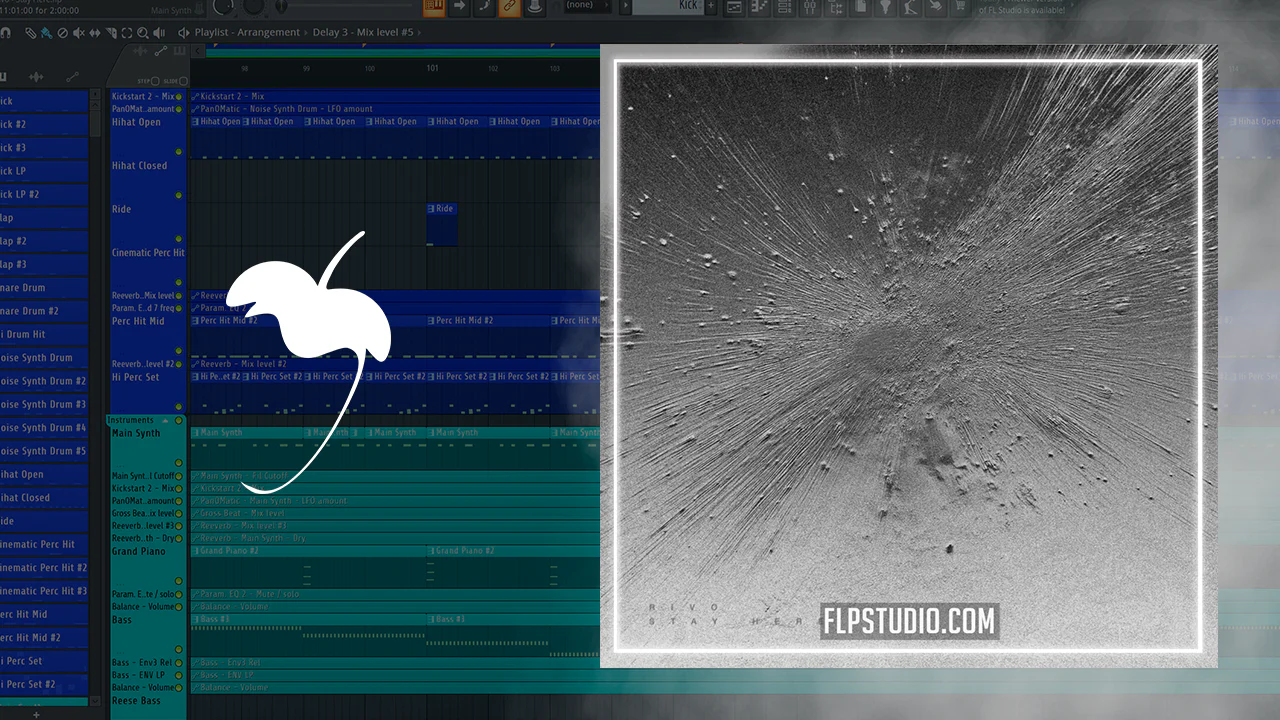The image size is (1280, 720).
Task: Select the Ride clip in the playlist
Action: point(442,224)
